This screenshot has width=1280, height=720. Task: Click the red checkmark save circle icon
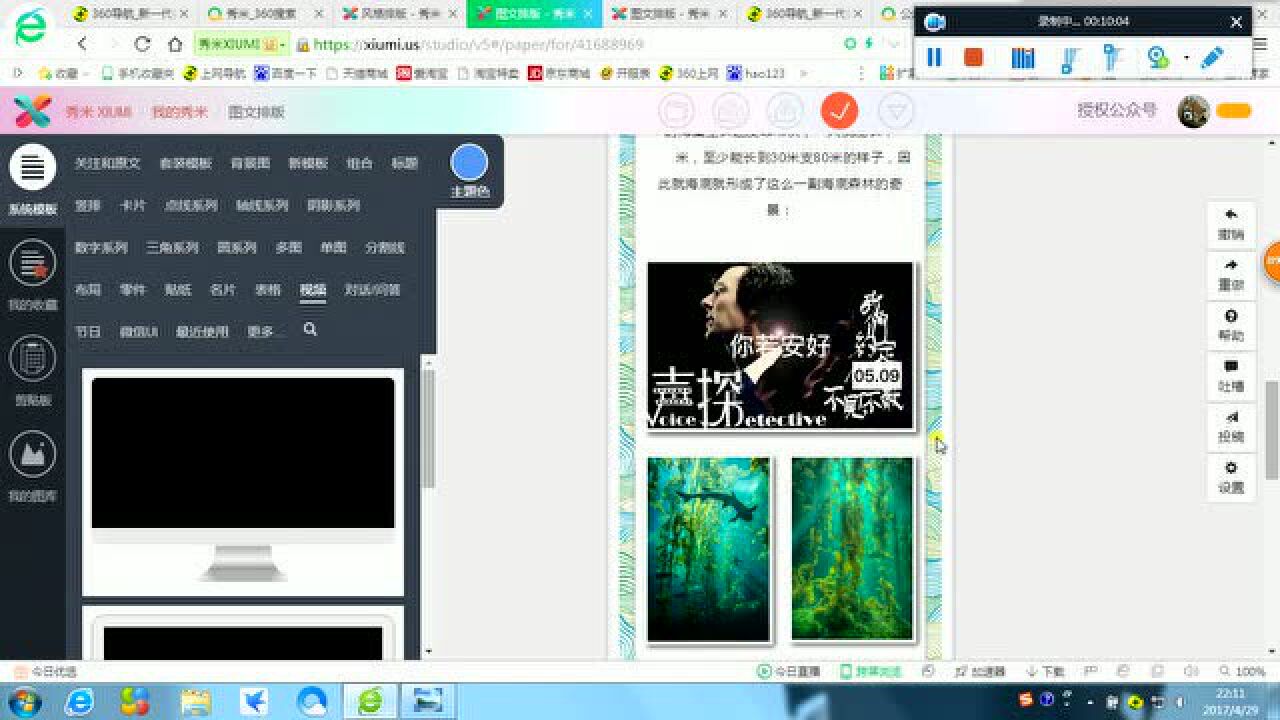coord(839,110)
